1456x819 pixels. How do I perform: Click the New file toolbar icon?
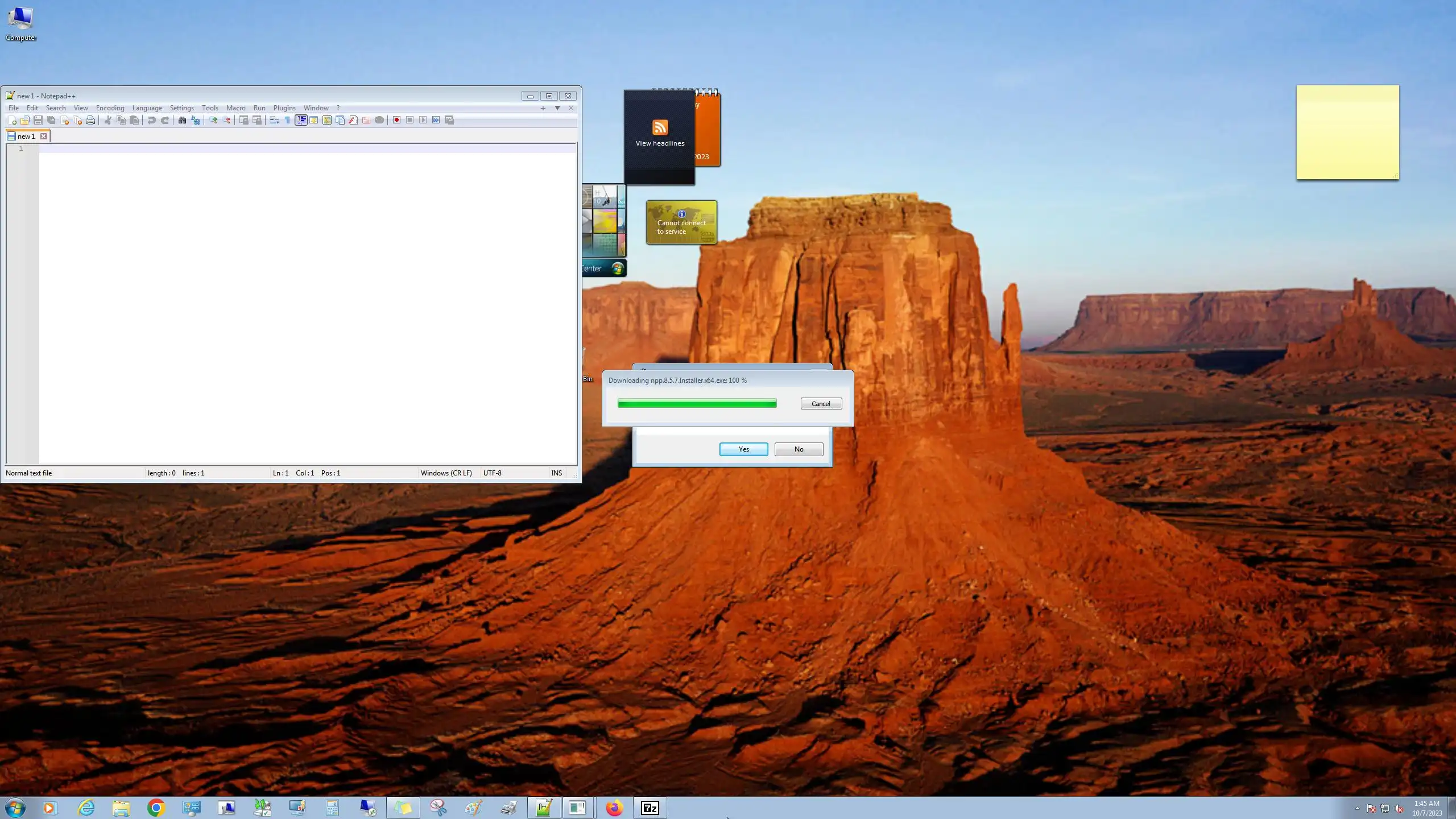[x=12, y=120]
